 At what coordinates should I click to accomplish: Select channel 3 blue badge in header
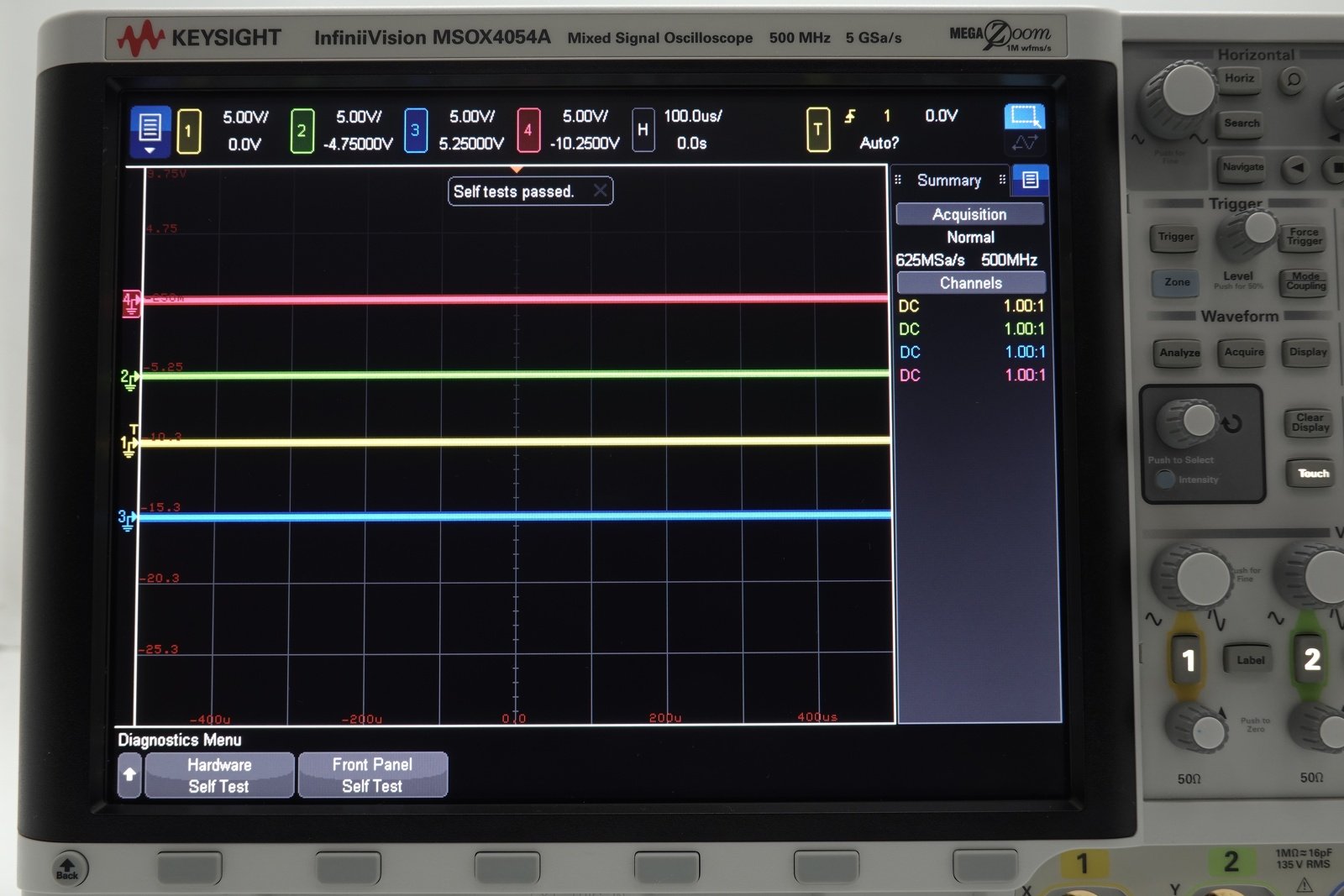pyautogui.click(x=415, y=130)
